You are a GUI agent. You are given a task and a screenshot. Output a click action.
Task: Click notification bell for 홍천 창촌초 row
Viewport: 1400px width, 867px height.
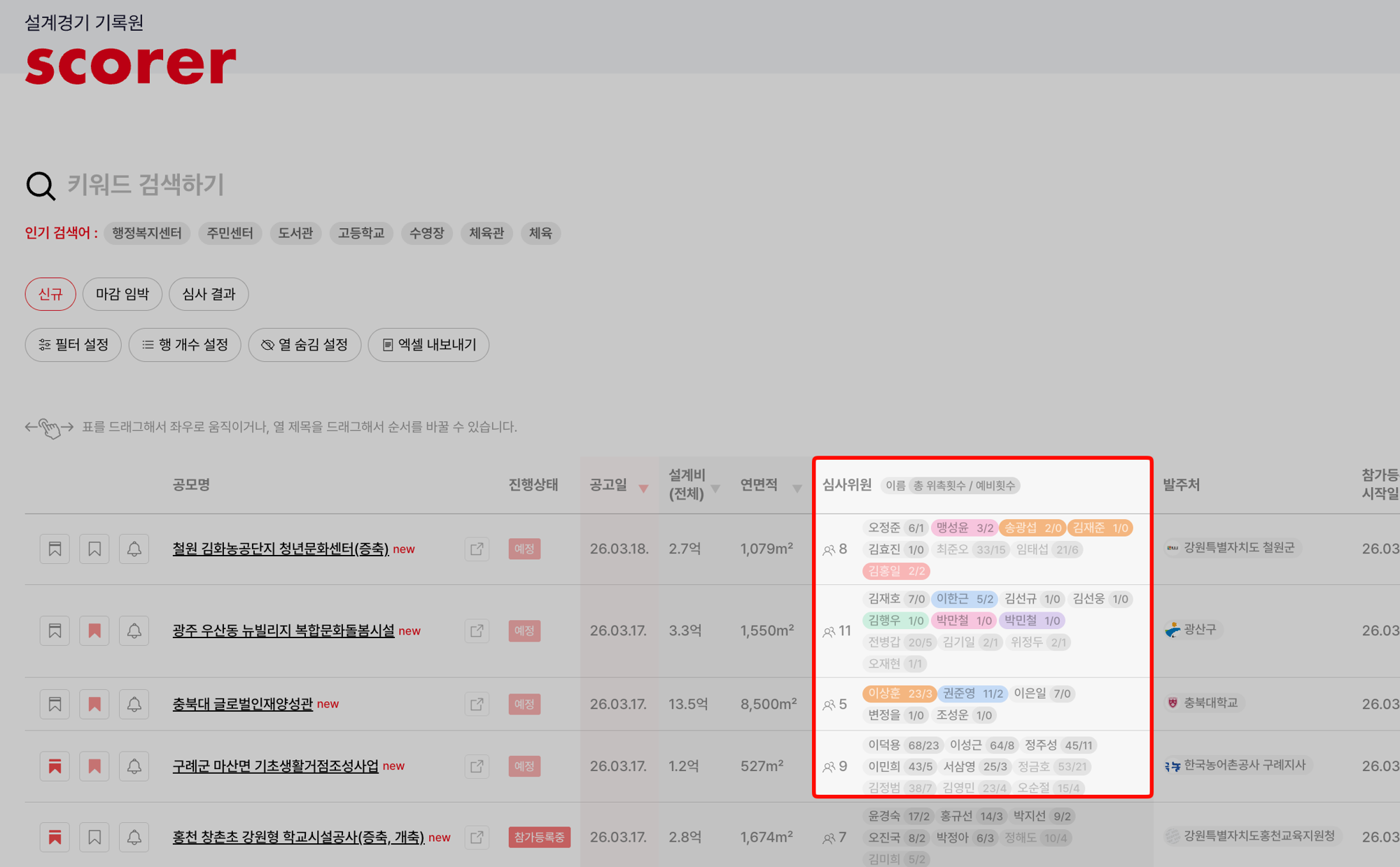[x=134, y=837]
